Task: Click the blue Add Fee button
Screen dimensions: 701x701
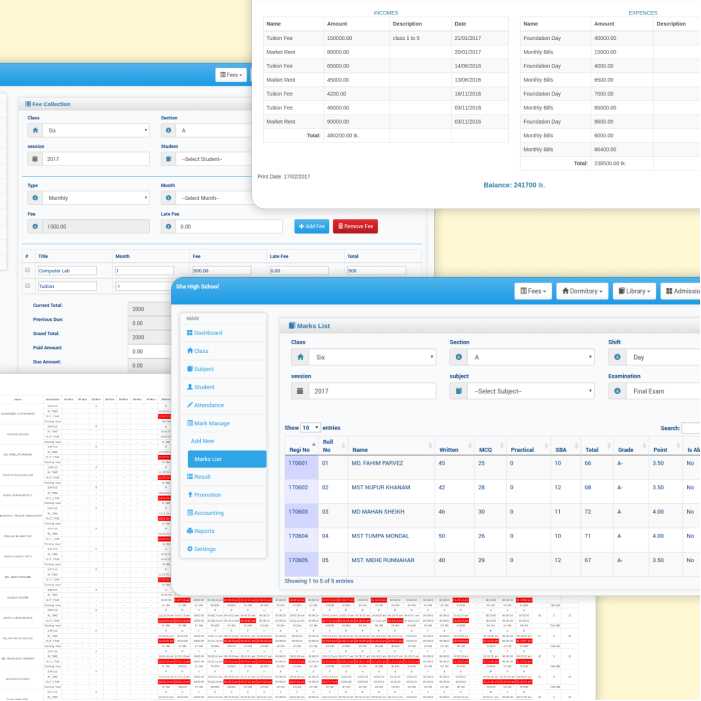Action: [311, 227]
